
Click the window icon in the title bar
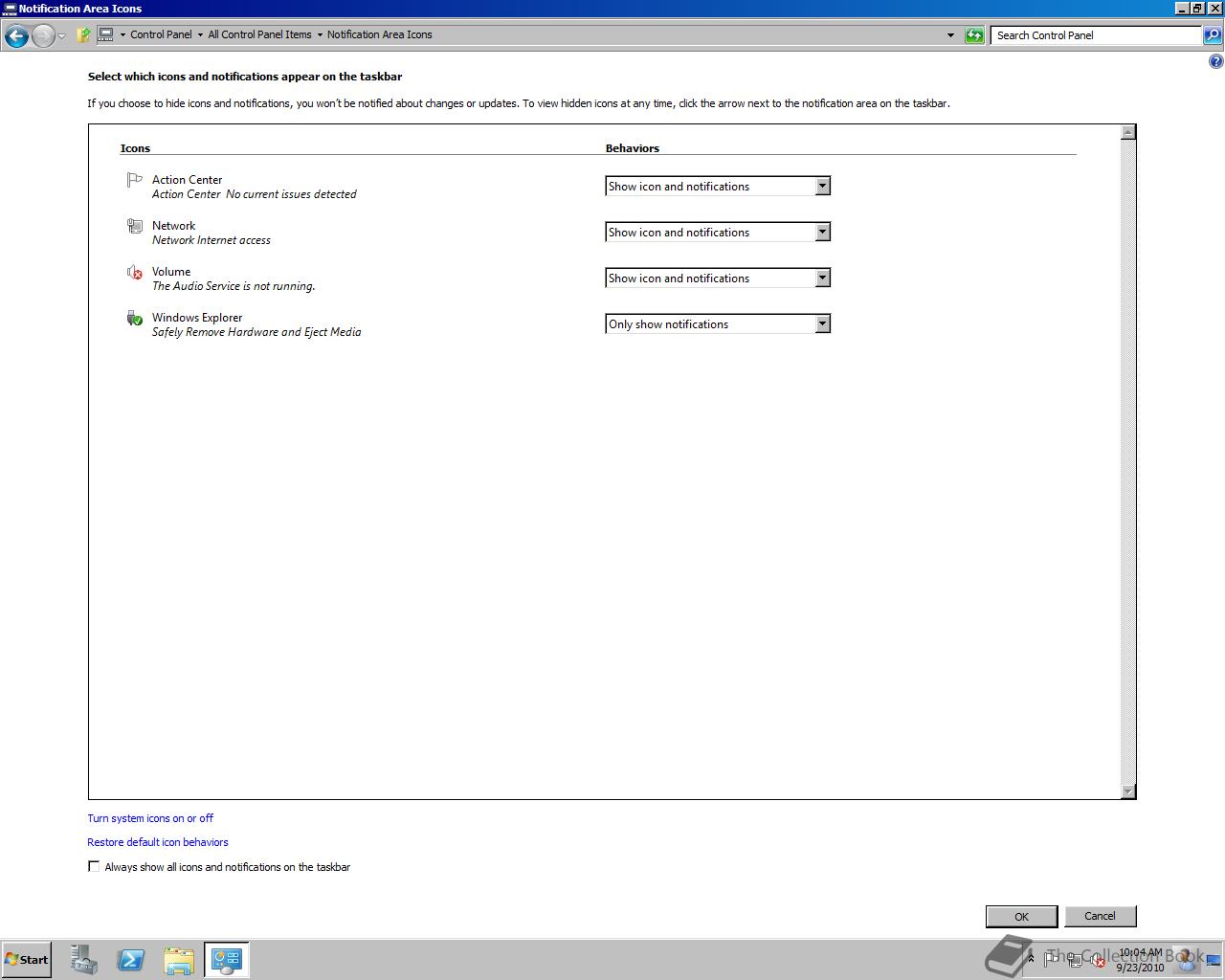tap(10, 9)
